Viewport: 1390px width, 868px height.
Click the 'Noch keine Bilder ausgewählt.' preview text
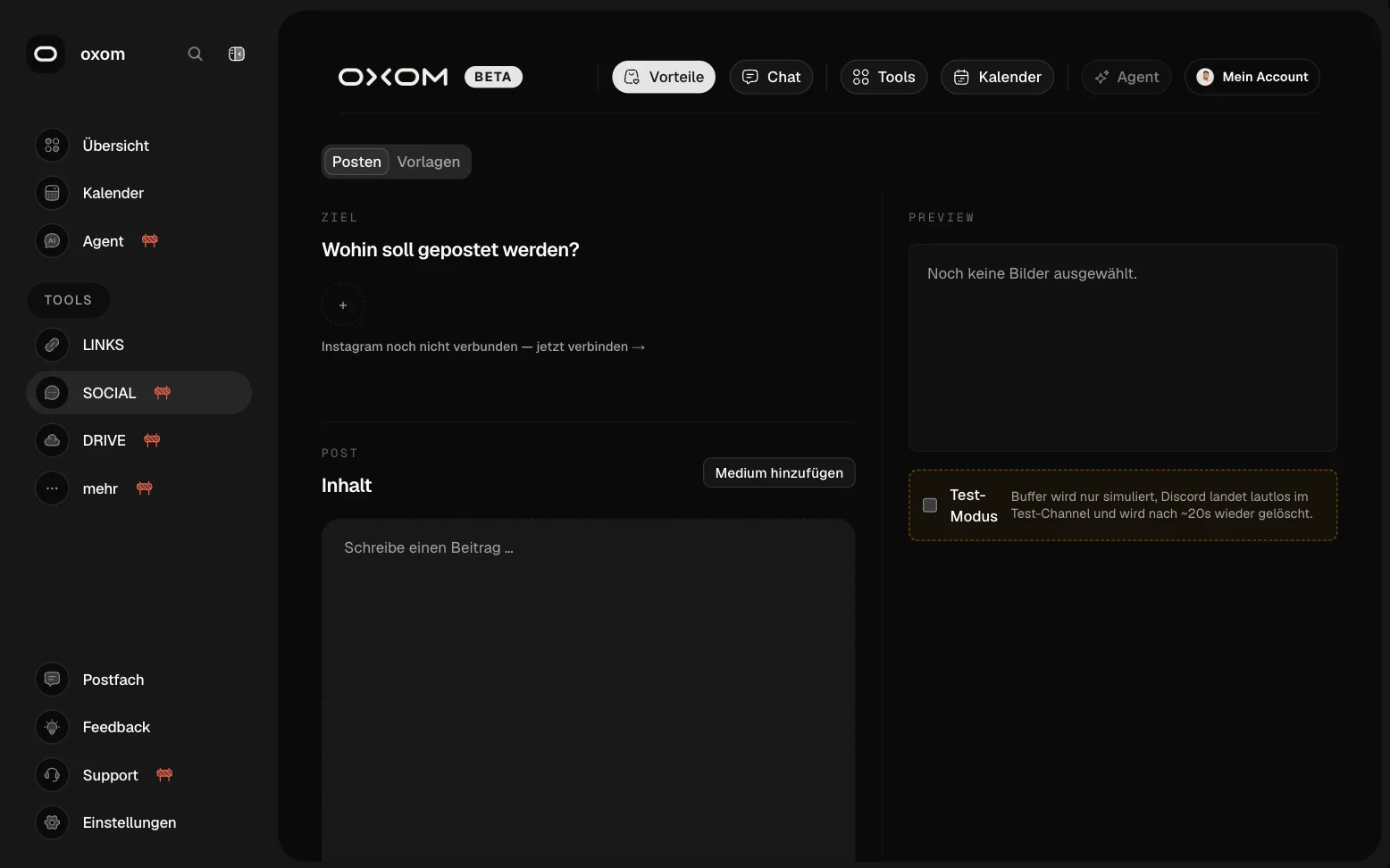(x=1032, y=273)
